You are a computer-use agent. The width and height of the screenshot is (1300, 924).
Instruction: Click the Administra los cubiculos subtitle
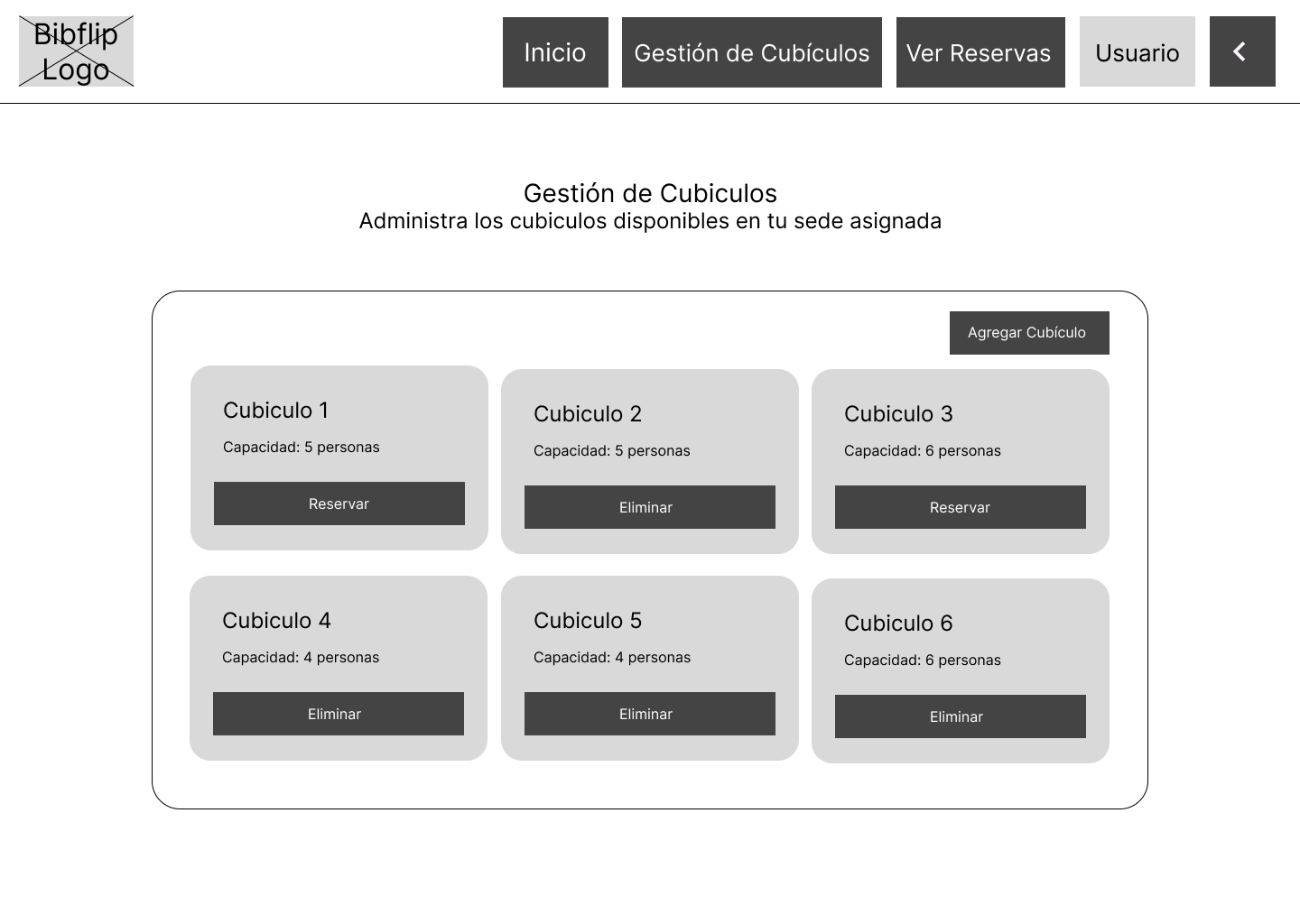pyautogui.click(x=650, y=221)
